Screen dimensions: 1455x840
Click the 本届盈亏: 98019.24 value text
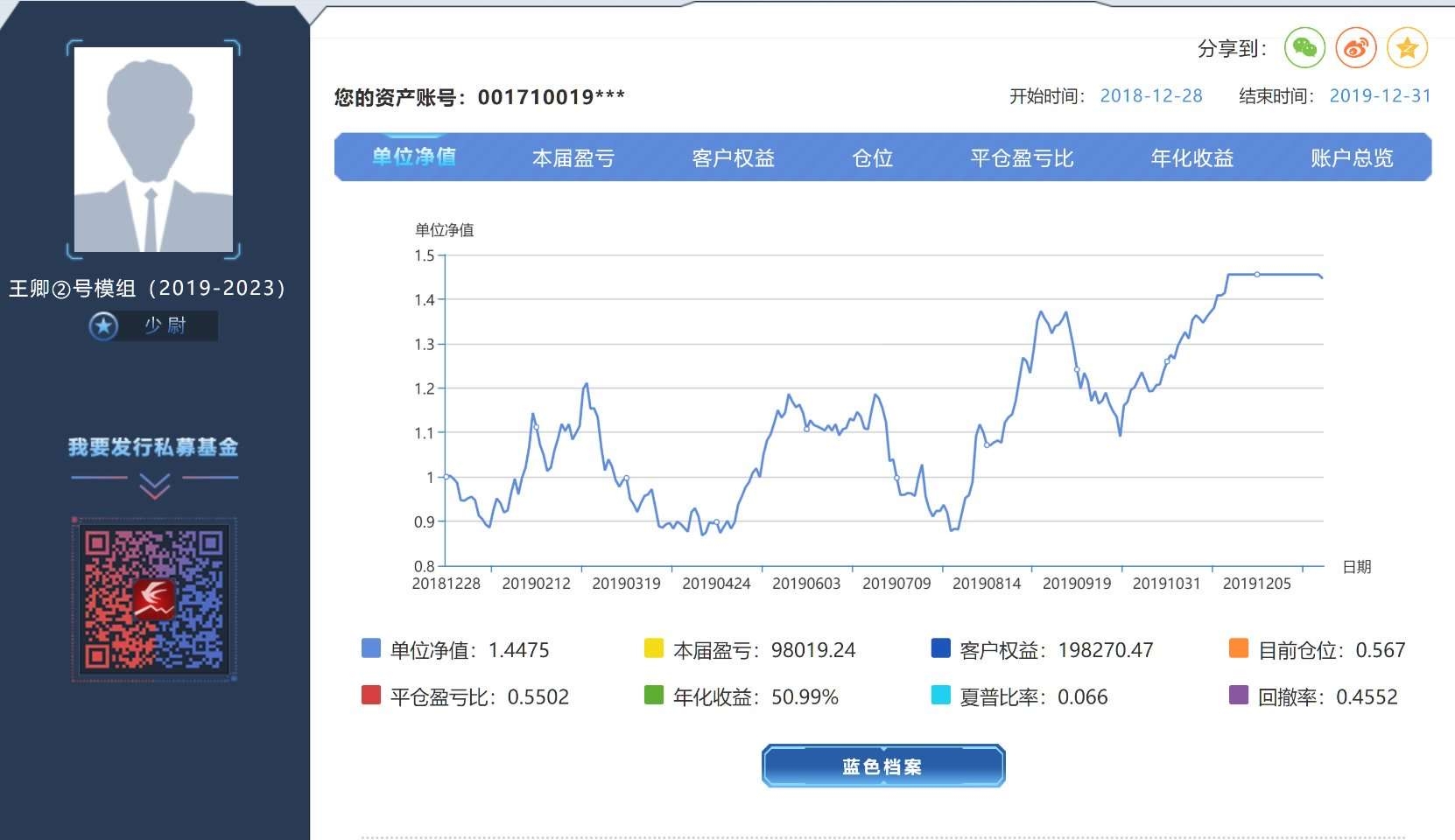click(x=764, y=650)
